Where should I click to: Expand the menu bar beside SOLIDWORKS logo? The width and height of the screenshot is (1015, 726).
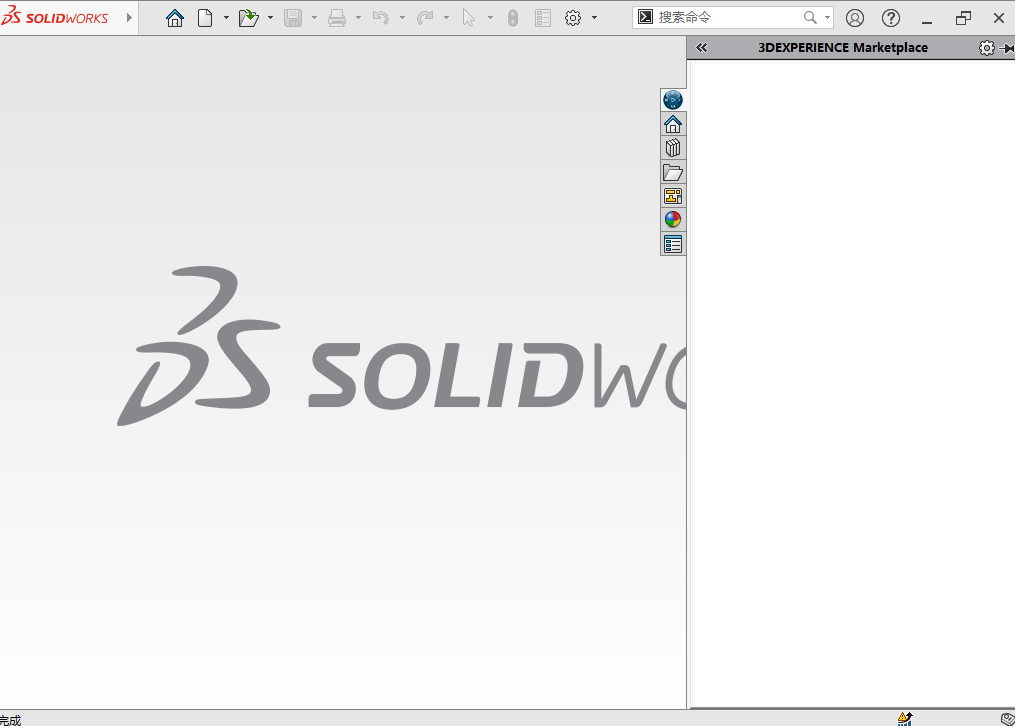click(128, 17)
